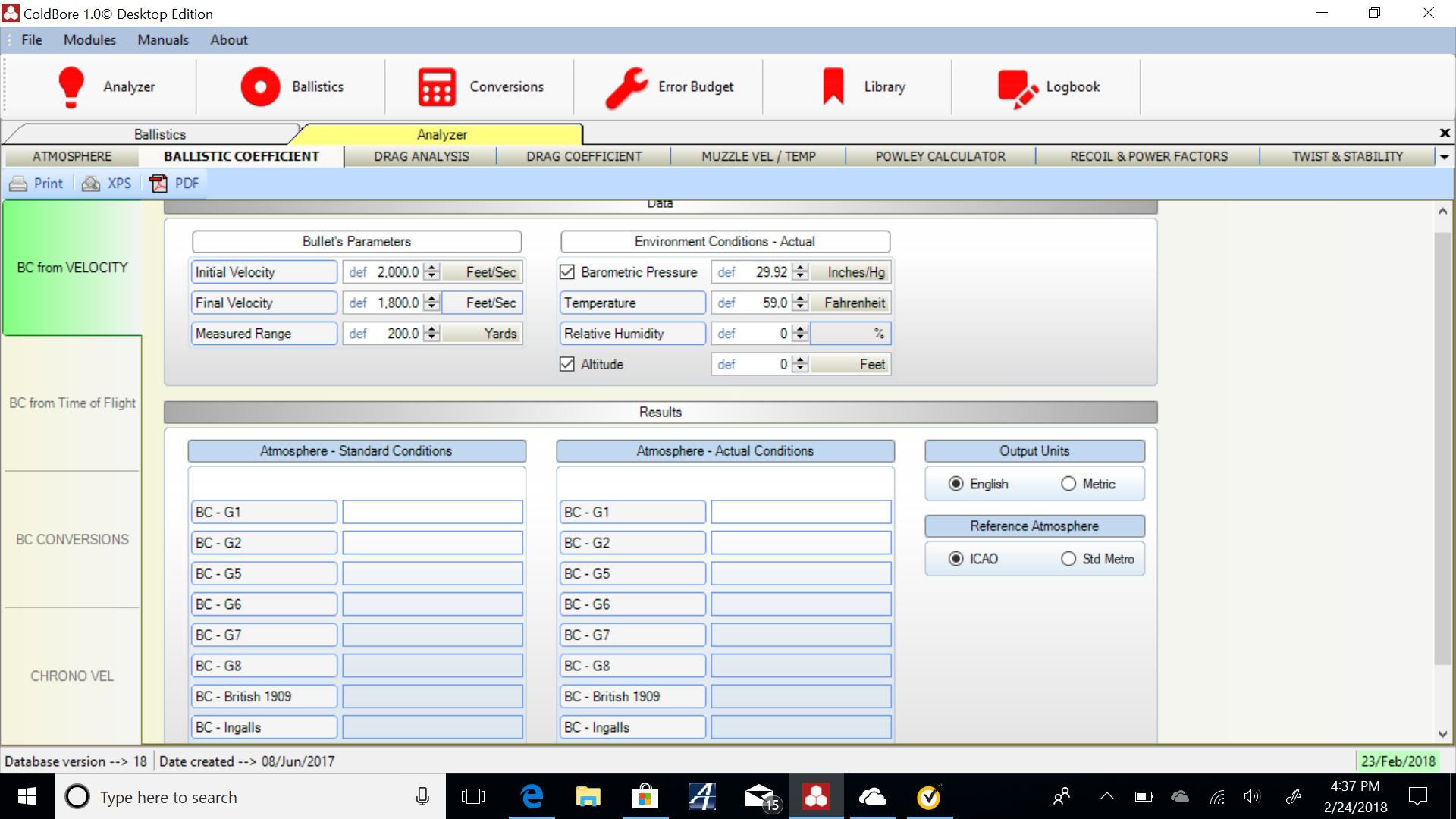Open the Temperature Fahrenheit unit dropdown
Viewport: 1456px width, 819px height.
(851, 303)
